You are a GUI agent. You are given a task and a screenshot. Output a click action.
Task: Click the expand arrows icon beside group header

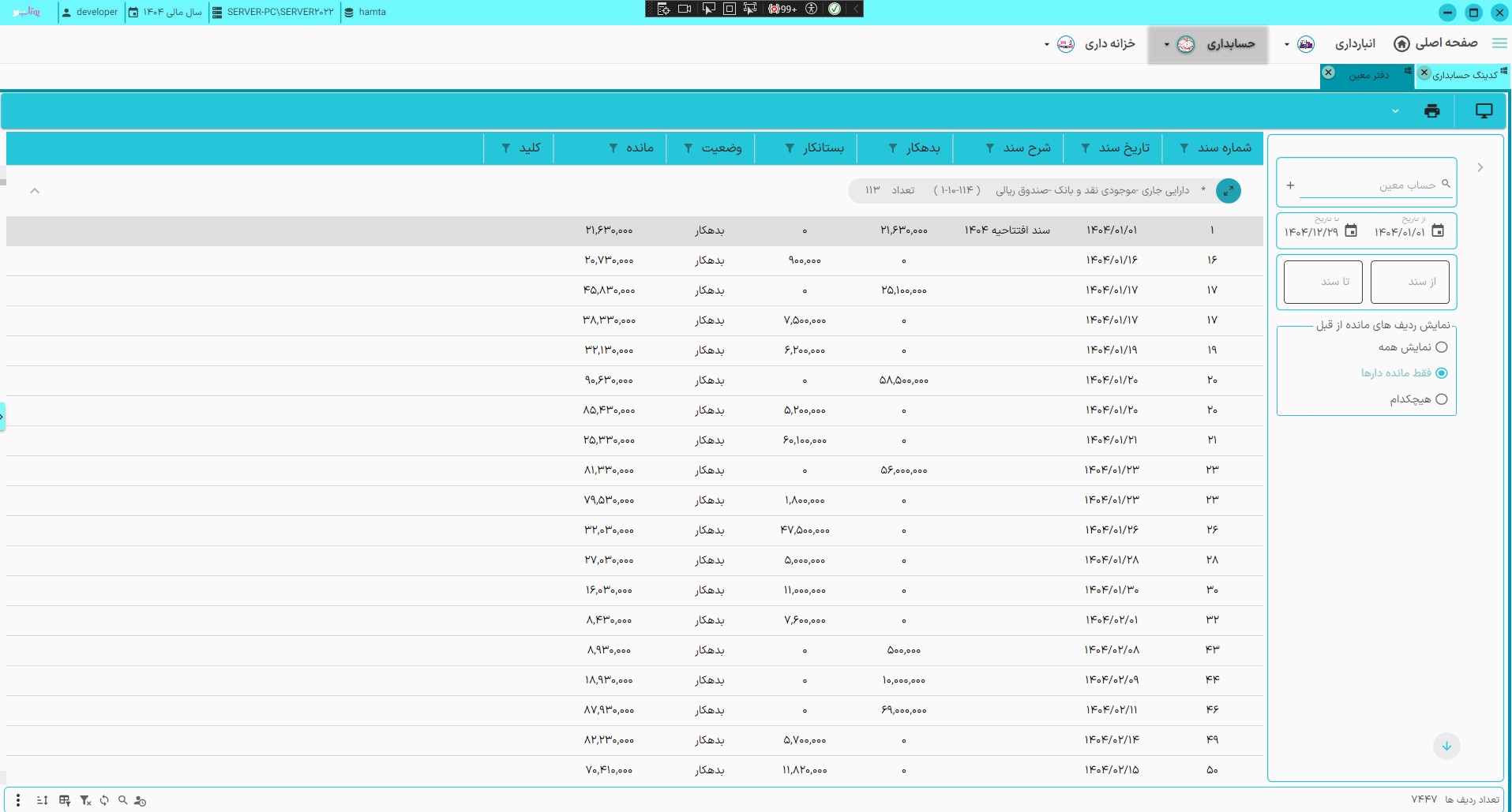coord(1228,190)
